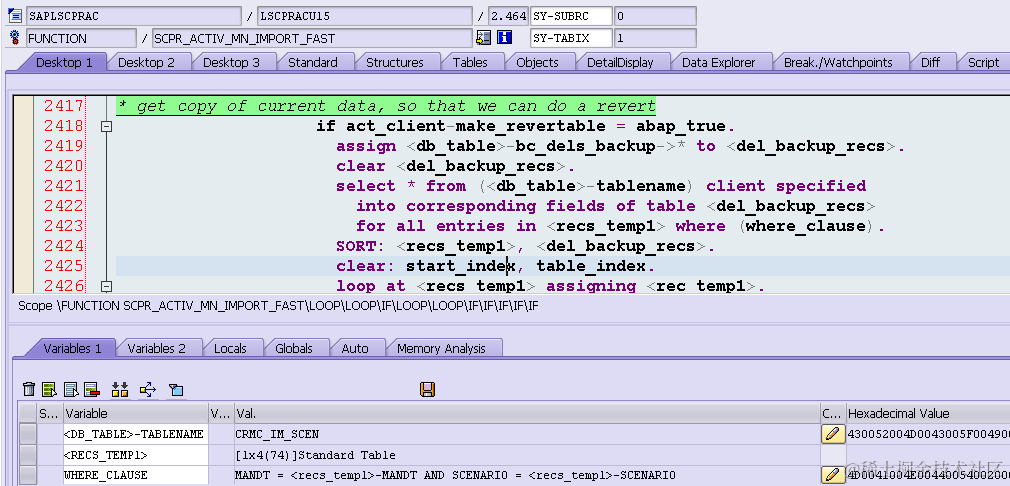Screen dimensions: 1010x486
Task: Open the Auto variables tab
Action: tap(354, 348)
